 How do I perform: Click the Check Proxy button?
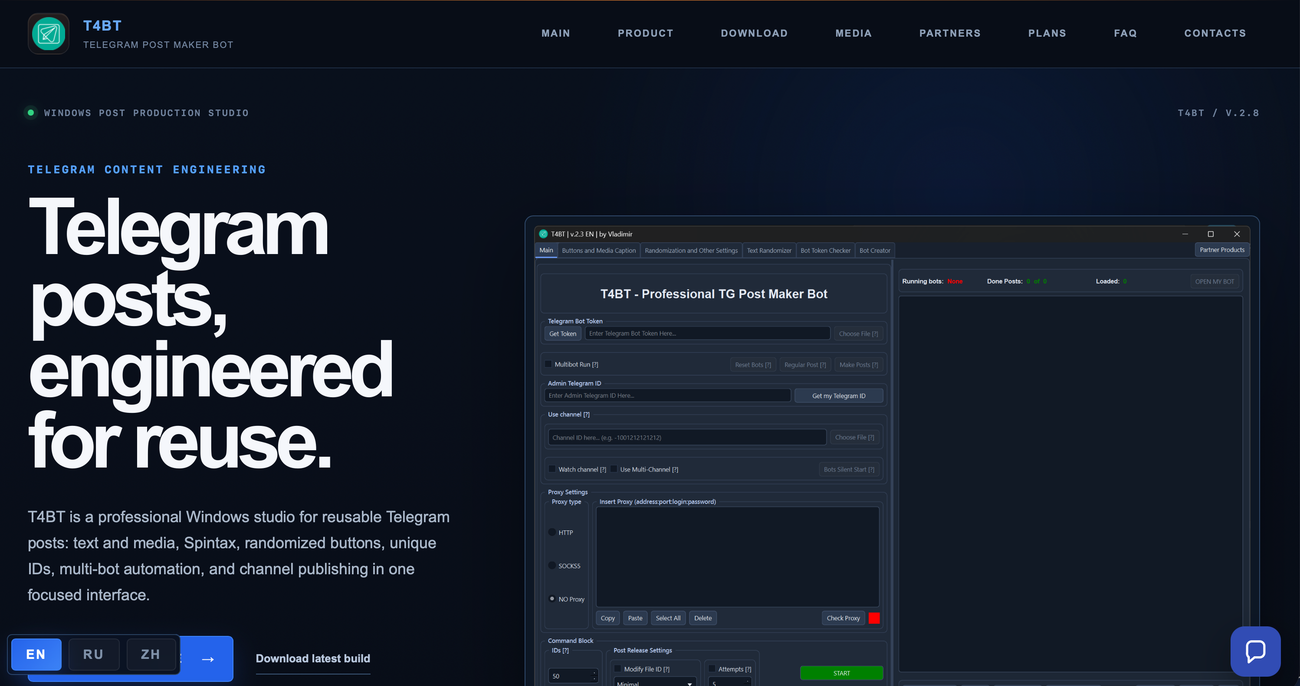844,618
